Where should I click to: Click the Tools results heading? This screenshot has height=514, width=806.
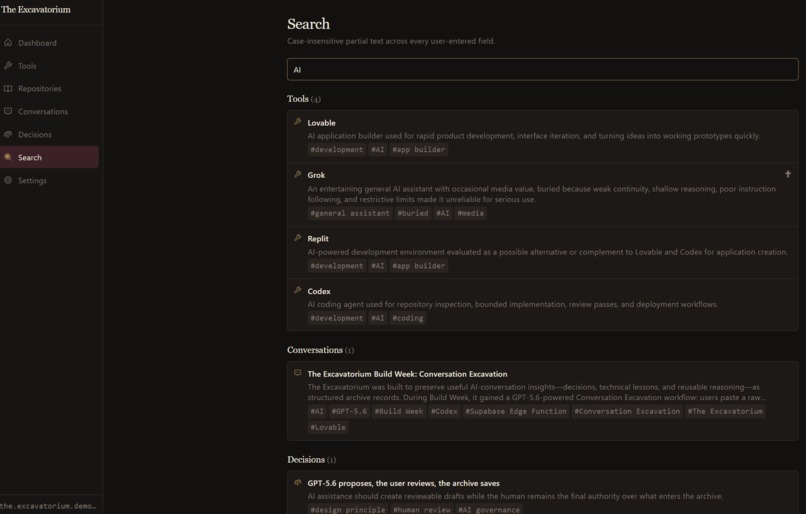click(x=304, y=99)
